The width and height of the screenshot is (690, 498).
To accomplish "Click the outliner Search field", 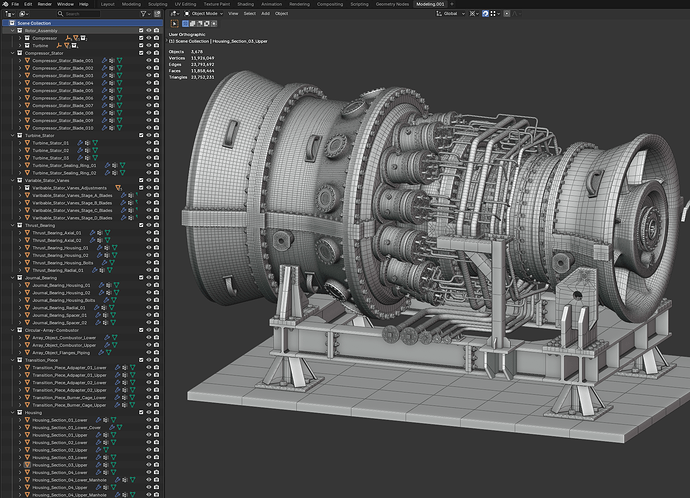I will pos(79,14).
